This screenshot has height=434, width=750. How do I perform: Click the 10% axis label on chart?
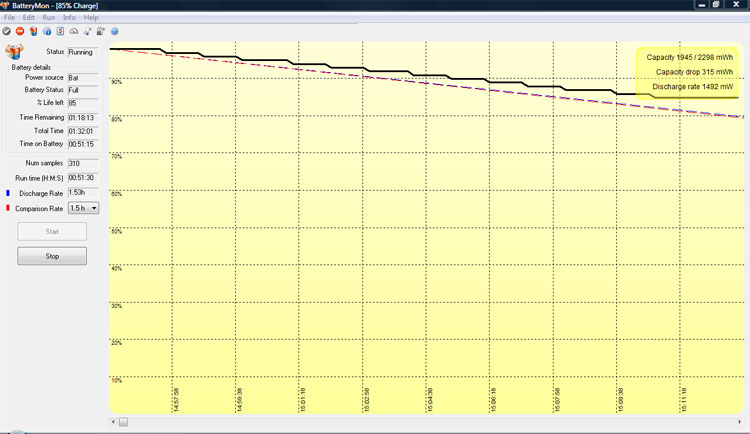pyautogui.click(x=117, y=381)
